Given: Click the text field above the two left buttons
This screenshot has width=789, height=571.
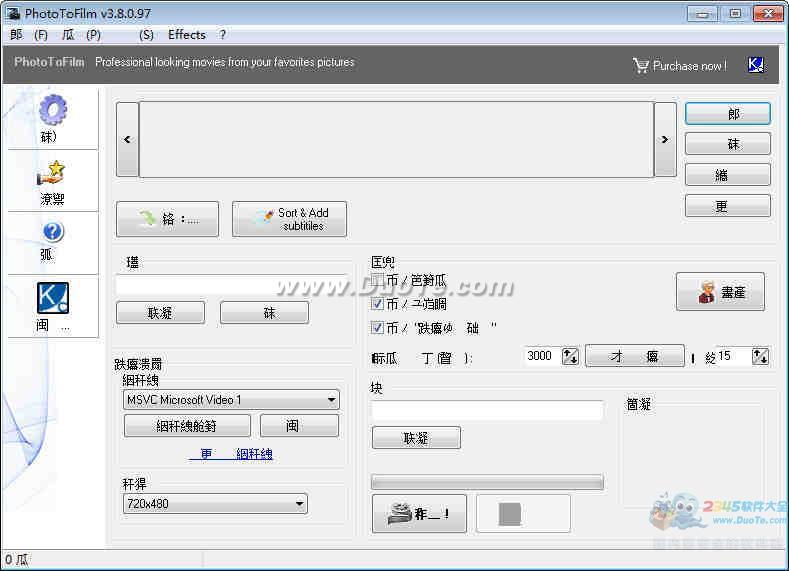Looking at the screenshot, I should coord(231,285).
